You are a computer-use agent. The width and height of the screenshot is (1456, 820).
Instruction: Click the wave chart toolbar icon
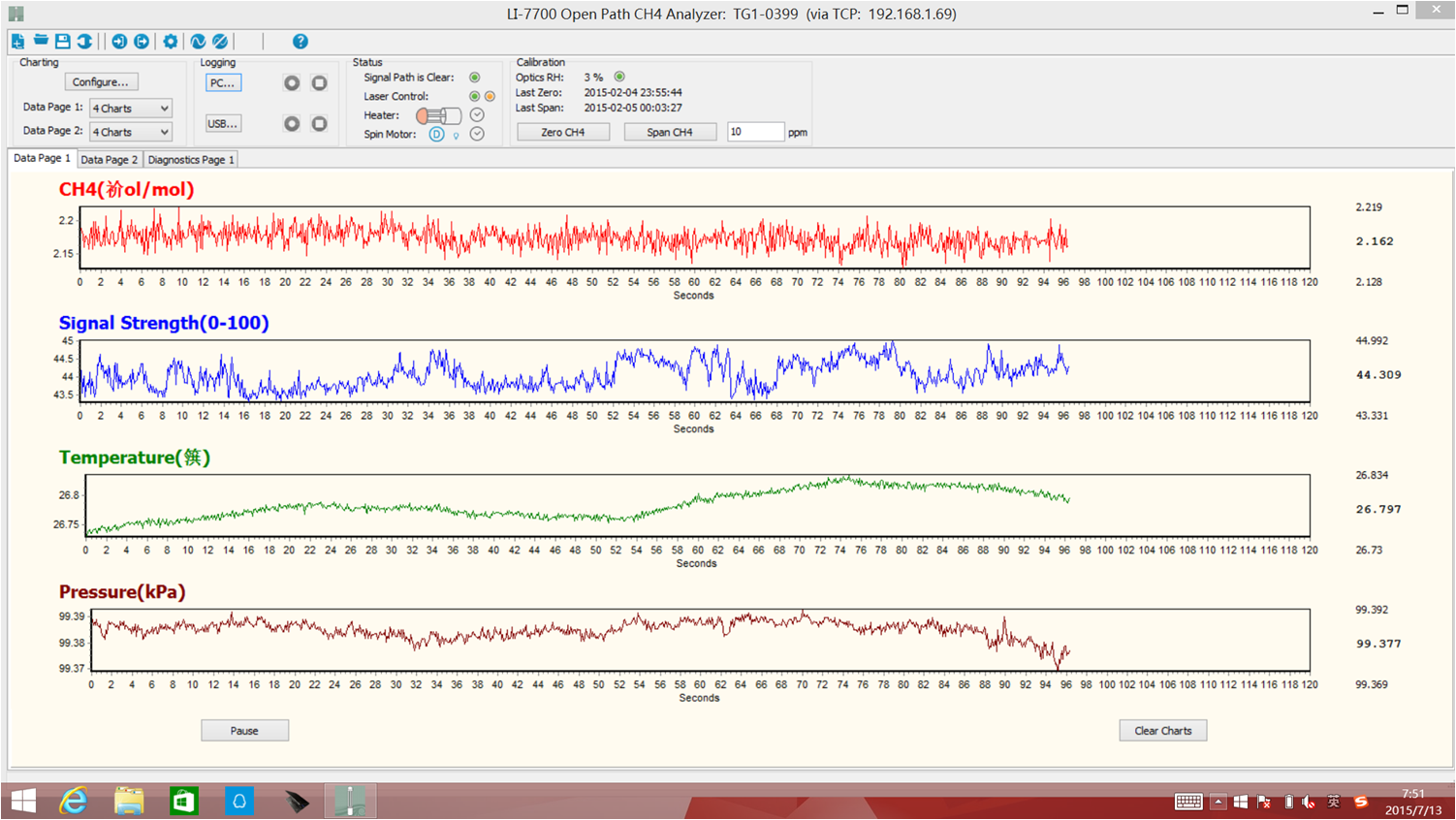pyautogui.click(x=198, y=41)
